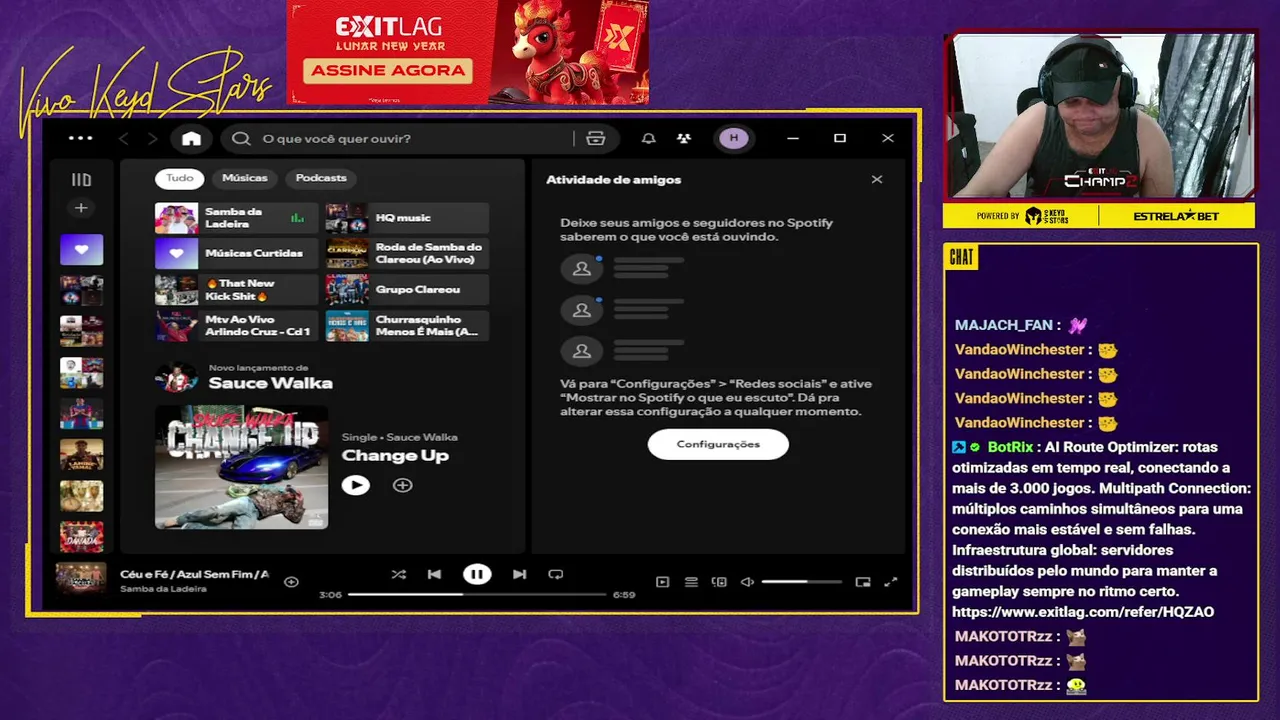1280x720 pixels.
Task: Open the Change Up cover art
Action: (241, 466)
